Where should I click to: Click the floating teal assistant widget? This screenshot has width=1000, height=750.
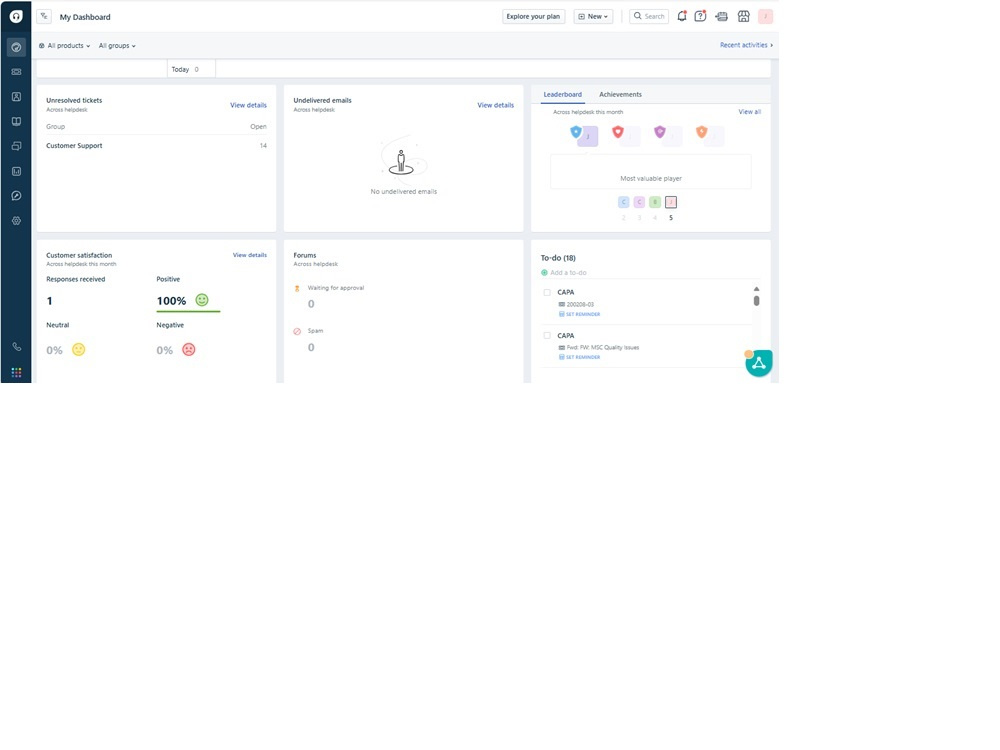(x=759, y=364)
